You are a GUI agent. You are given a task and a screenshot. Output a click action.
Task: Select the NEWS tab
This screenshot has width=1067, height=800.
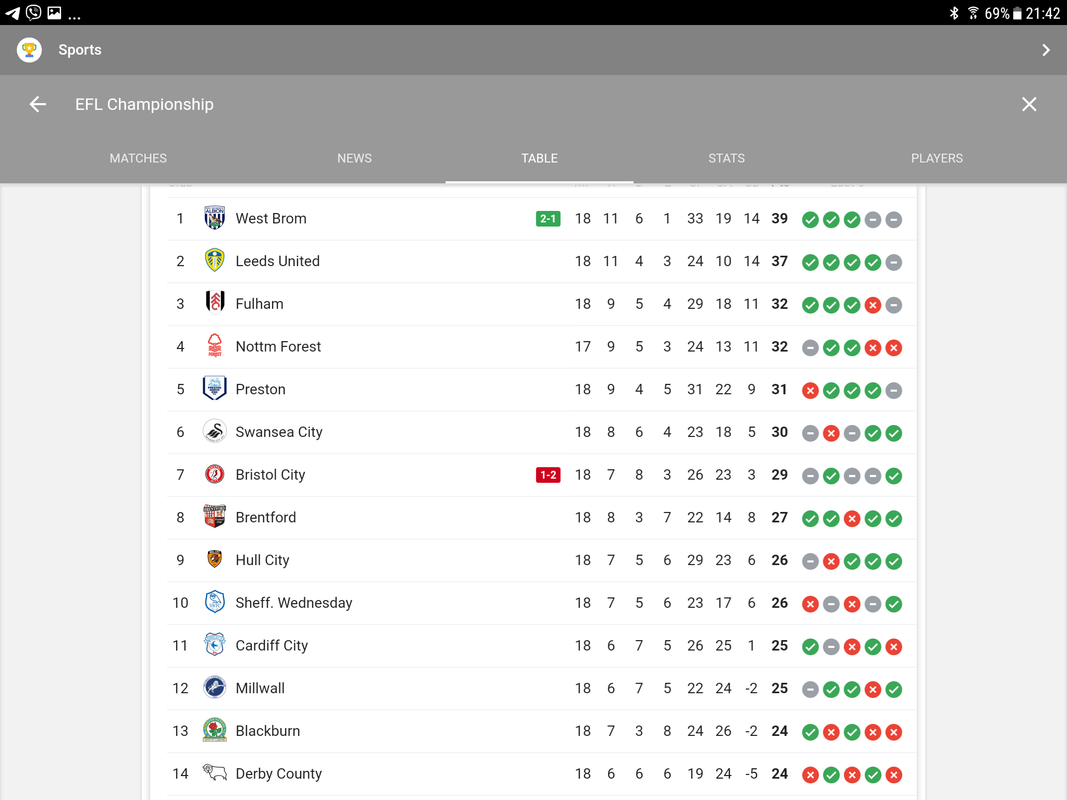coord(355,158)
